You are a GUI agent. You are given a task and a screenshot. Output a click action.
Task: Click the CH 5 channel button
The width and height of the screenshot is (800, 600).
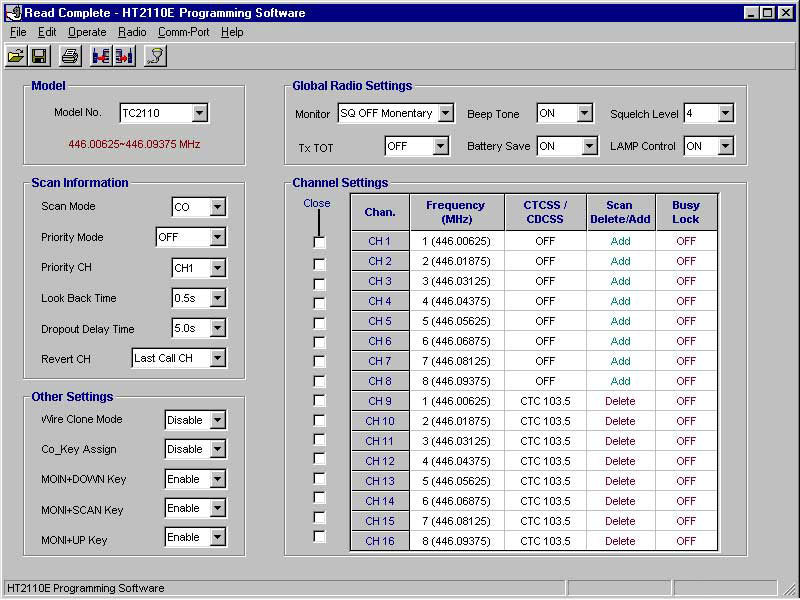pos(379,321)
